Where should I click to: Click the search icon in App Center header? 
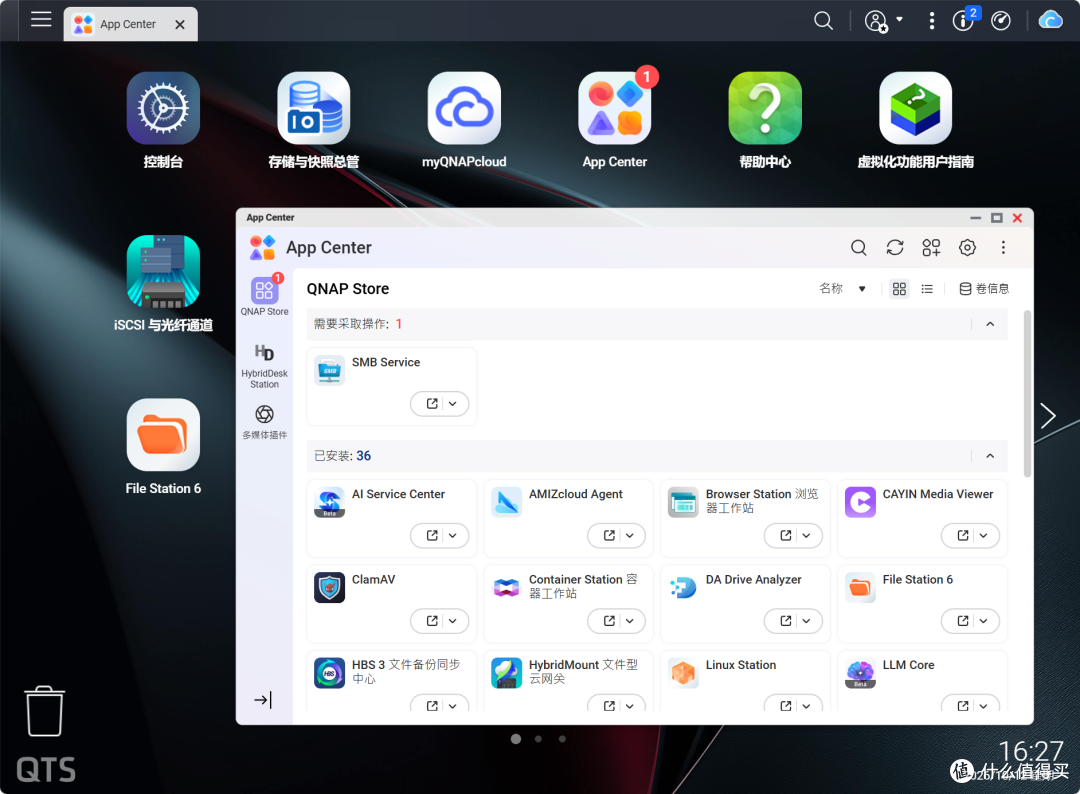pos(858,247)
